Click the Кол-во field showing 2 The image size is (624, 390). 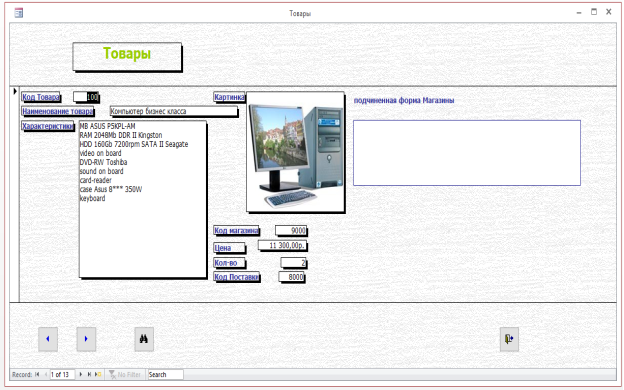(293, 263)
